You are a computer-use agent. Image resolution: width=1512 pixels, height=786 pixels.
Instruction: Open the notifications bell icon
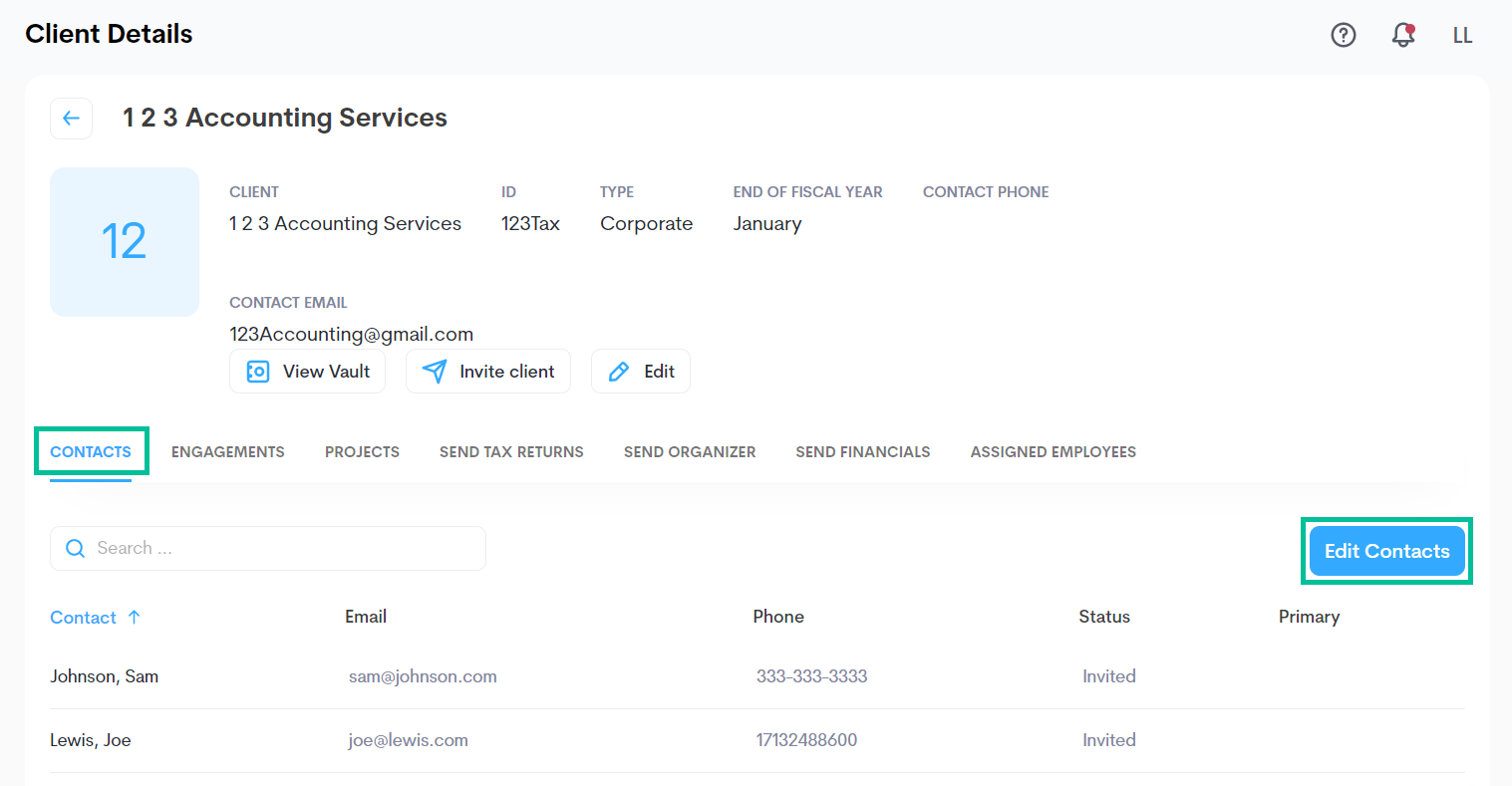pos(1402,35)
